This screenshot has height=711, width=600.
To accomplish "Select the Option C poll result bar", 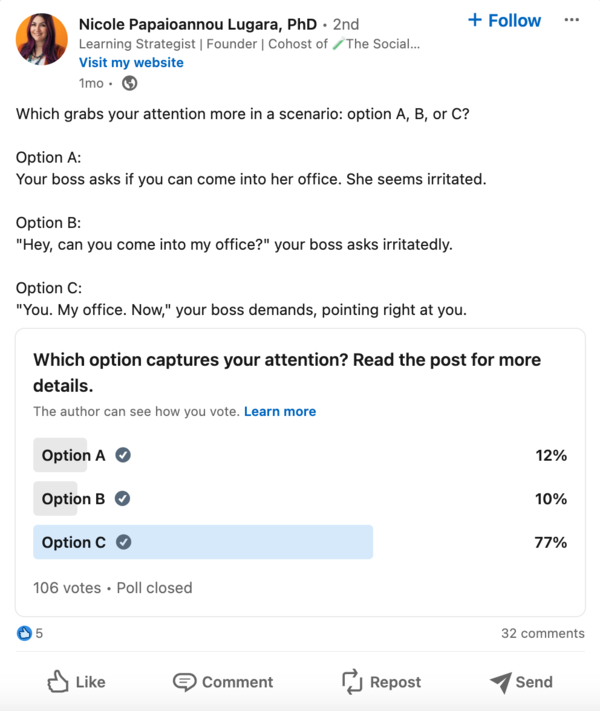I will click(203, 542).
